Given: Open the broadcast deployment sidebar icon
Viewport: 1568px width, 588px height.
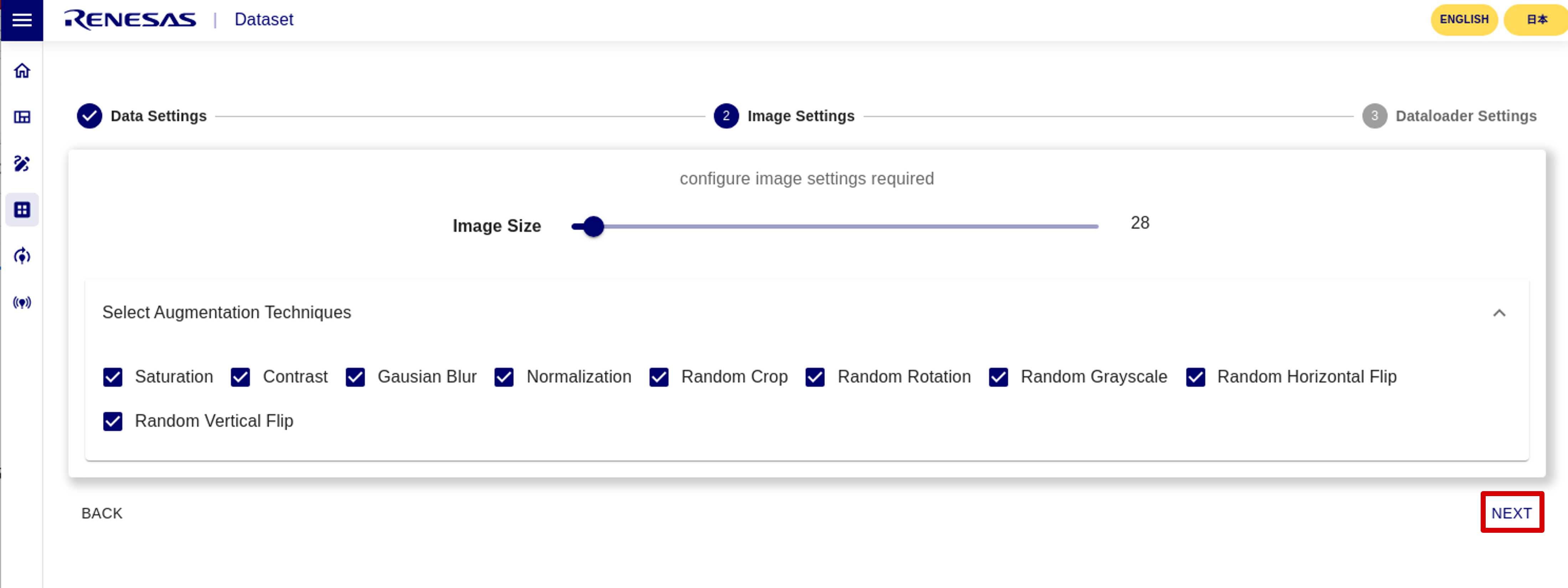Looking at the screenshot, I should [x=22, y=302].
